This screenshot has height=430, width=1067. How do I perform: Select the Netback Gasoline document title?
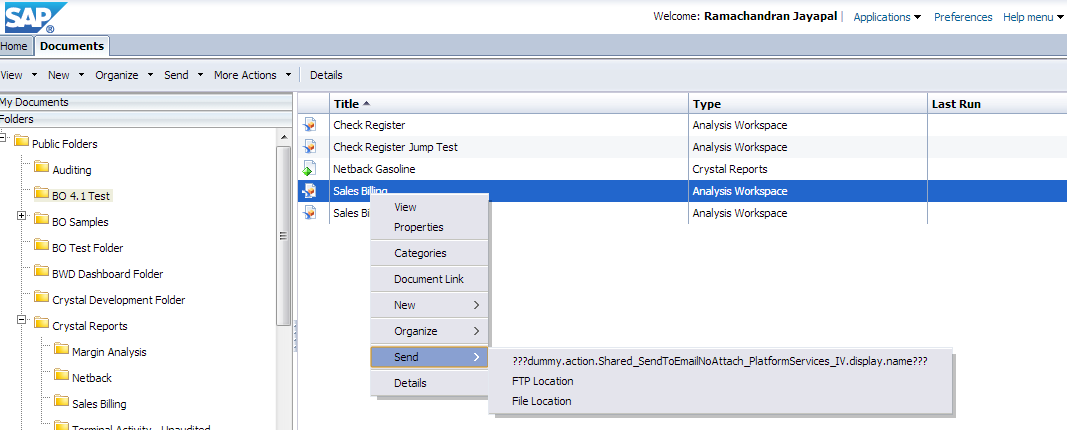click(374, 169)
